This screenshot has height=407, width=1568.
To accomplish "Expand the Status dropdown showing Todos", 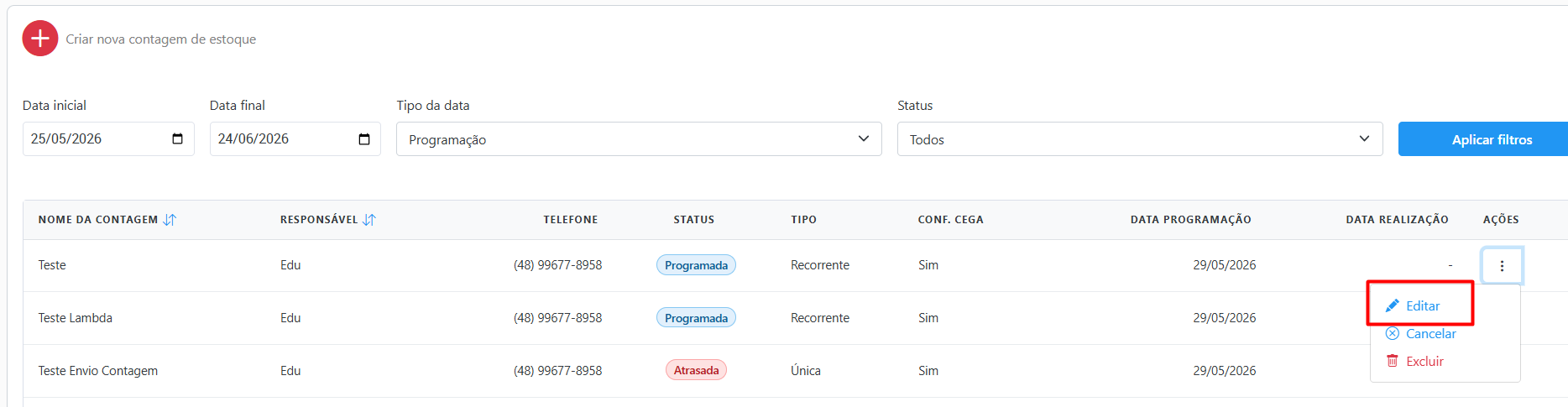I will pyautogui.click(x=1140, y=139).
